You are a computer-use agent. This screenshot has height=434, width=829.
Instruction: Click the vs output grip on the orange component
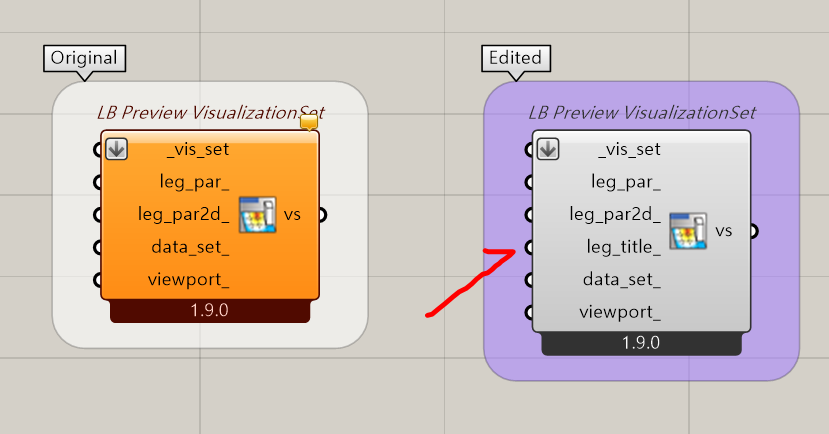click(x=322, y=215)
